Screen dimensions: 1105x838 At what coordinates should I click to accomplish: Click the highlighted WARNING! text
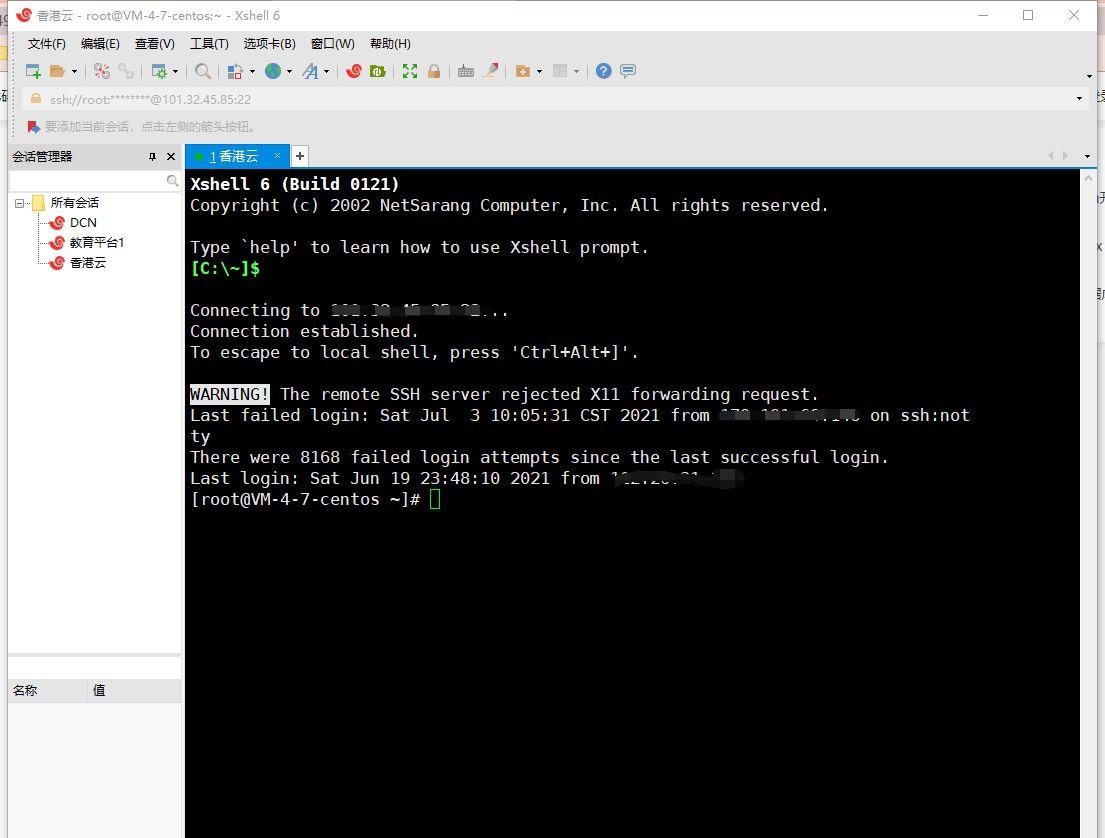230,394
